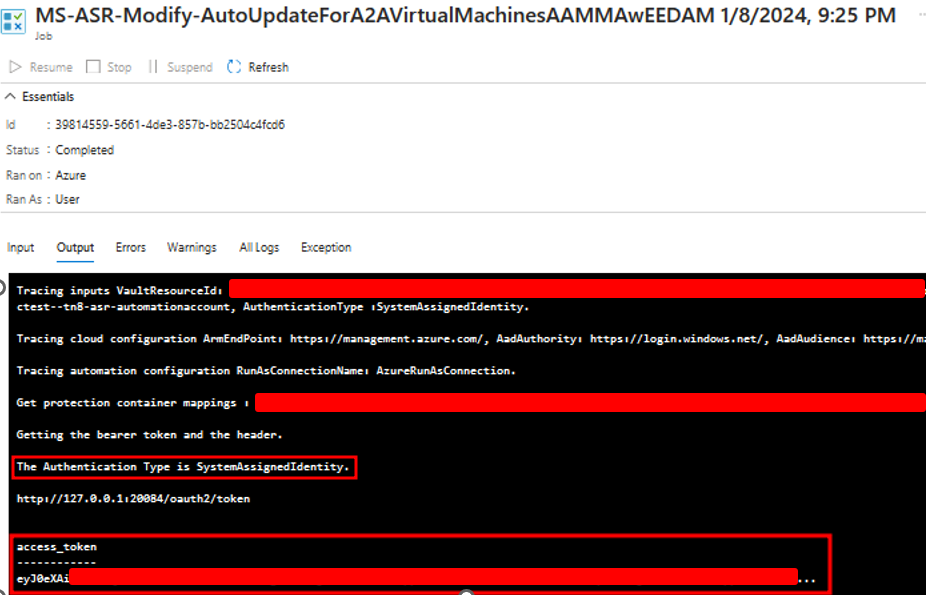The height and width of the screenshot is (596, 926).
Task: Suspend the job via Suspend label
Action: (x=190, y=67)
